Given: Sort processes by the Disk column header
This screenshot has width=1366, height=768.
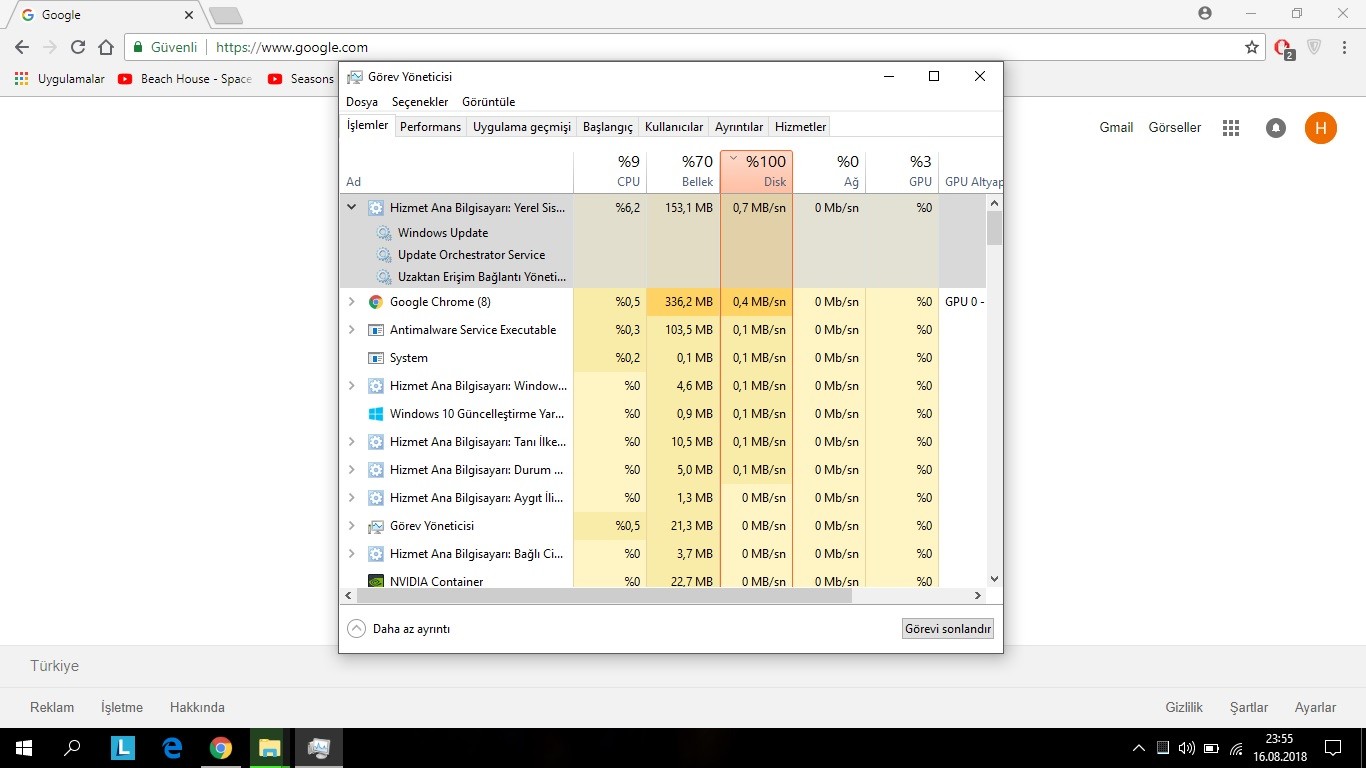Looking at the screenshot, I should pyautogui.click(x=756, y=171).
